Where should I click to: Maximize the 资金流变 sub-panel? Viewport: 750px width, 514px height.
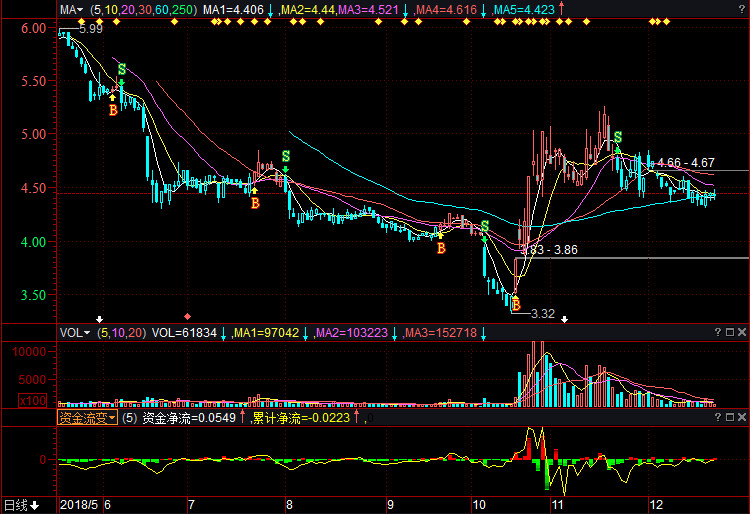tap(730, 417)
